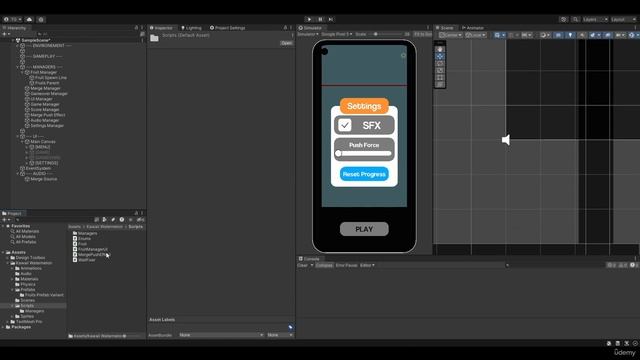Click the Console Clear button
This screenshot has height=360, width=640.
click(302, 265)
